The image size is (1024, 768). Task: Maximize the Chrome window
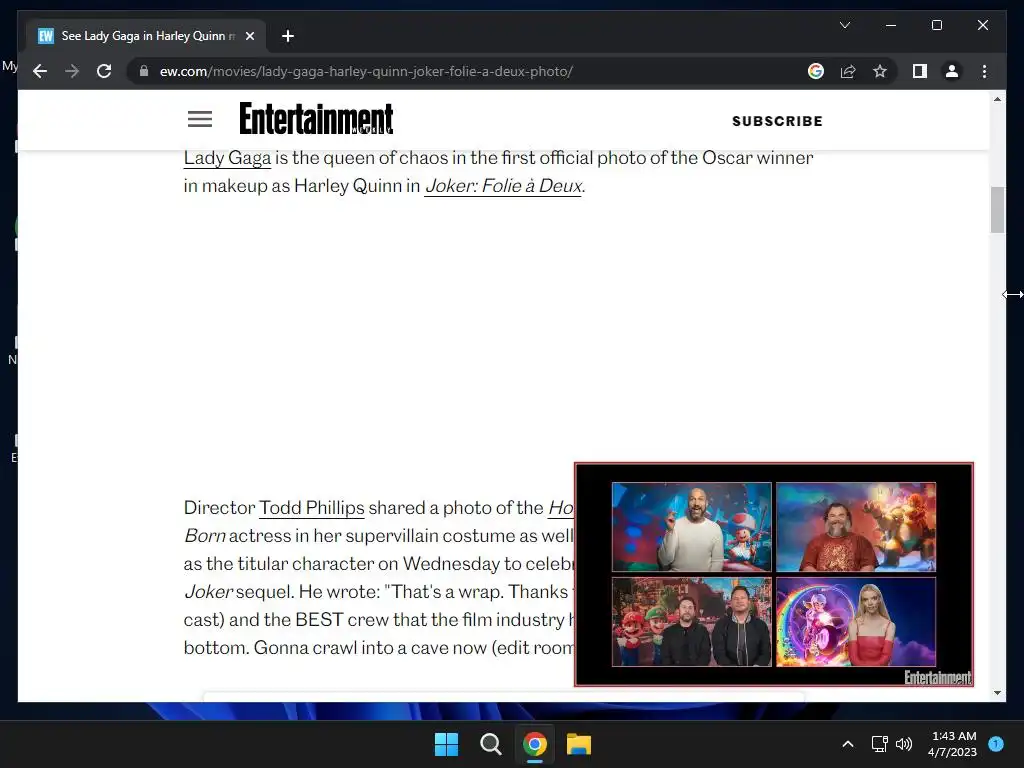click(x=936, y=25)
